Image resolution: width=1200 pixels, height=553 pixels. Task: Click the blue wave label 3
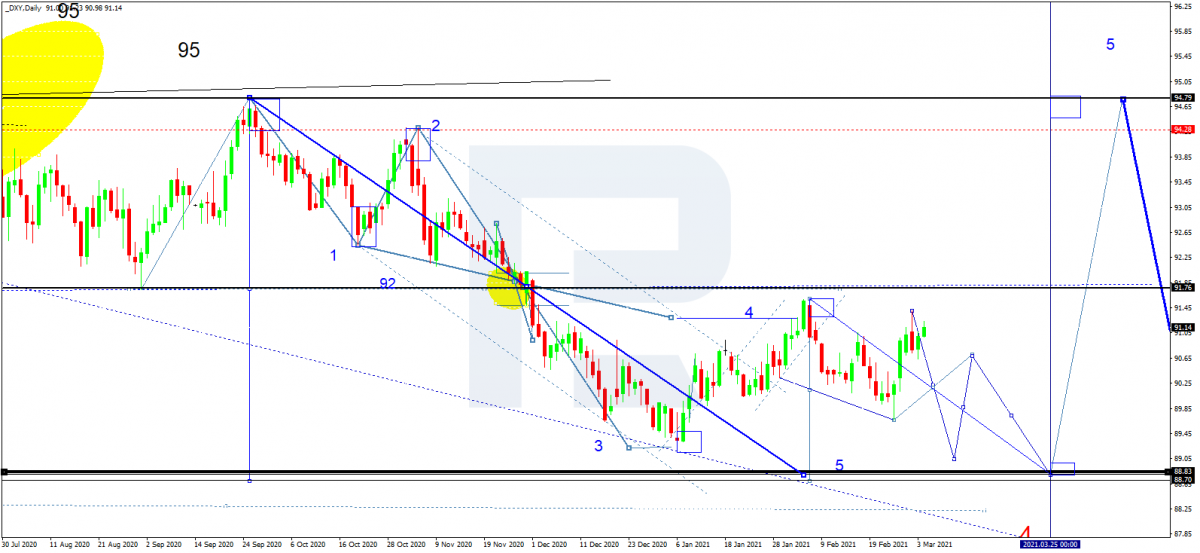point(598,446)
